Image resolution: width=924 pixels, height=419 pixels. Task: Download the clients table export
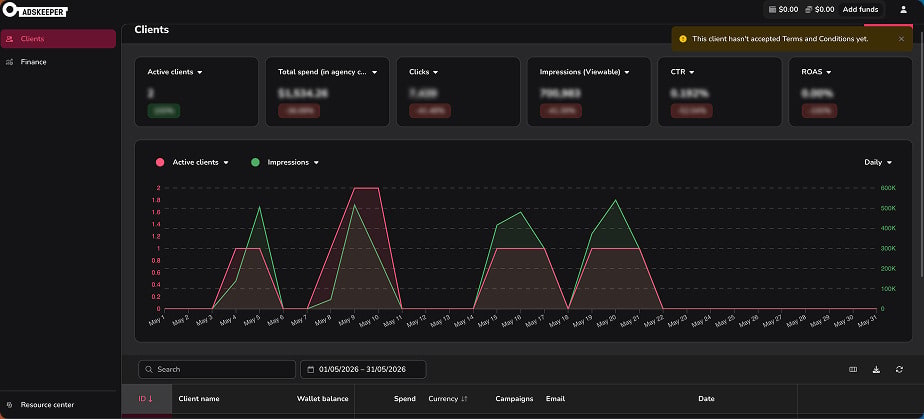[876, 369]
